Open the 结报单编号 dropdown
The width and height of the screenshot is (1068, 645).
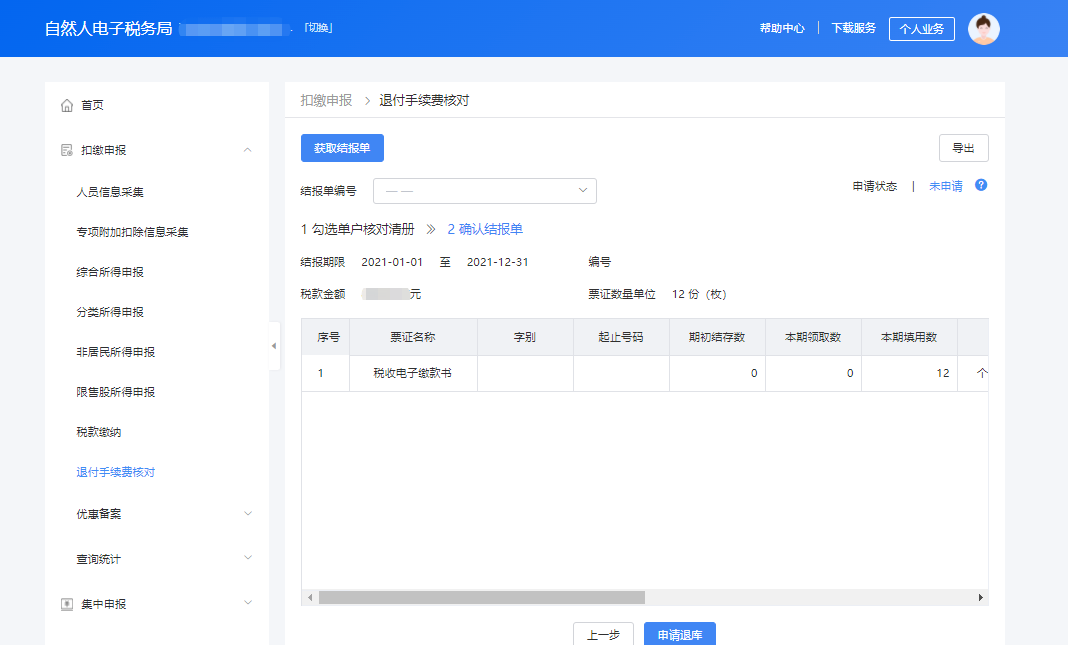(485, 191)
